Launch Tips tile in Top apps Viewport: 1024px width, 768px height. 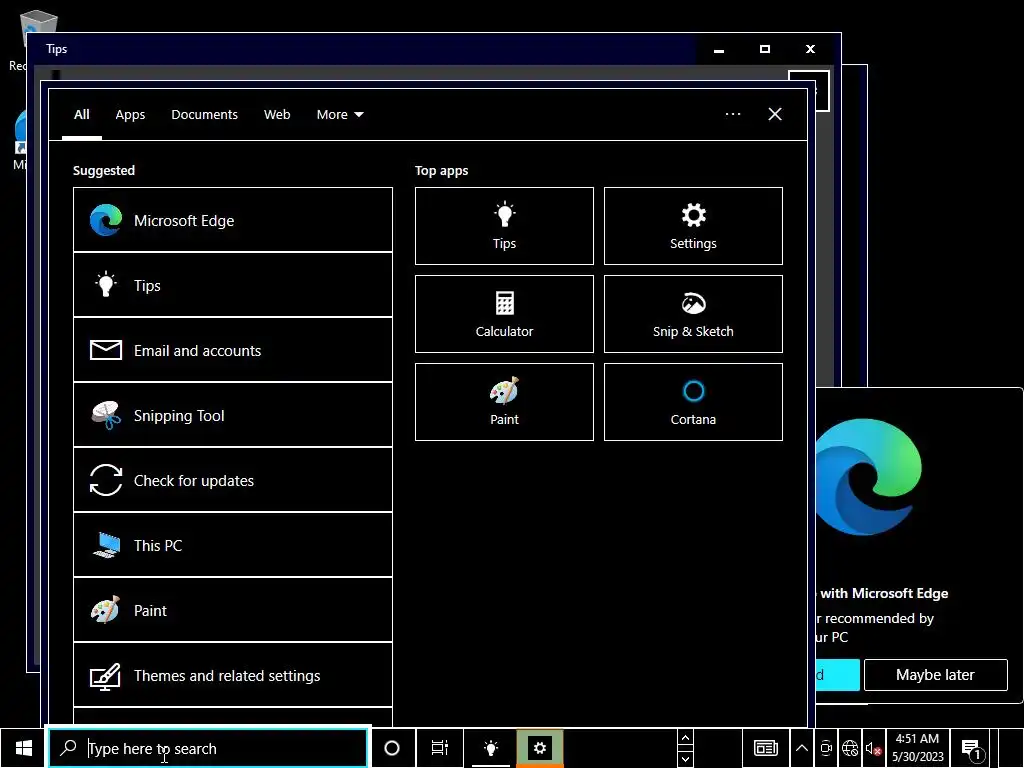(504, 226)
